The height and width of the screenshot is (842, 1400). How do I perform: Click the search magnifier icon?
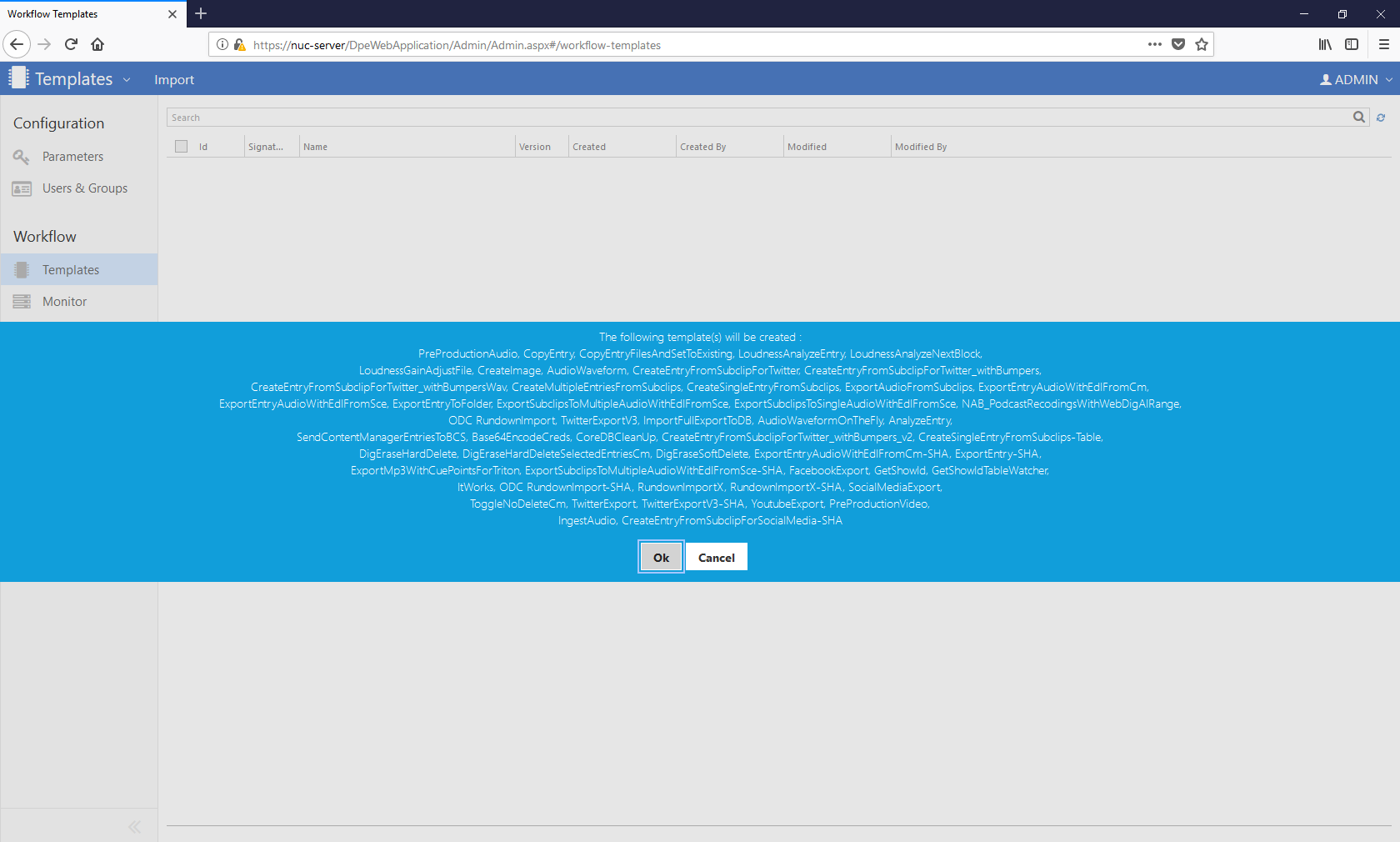(1358, 118)
